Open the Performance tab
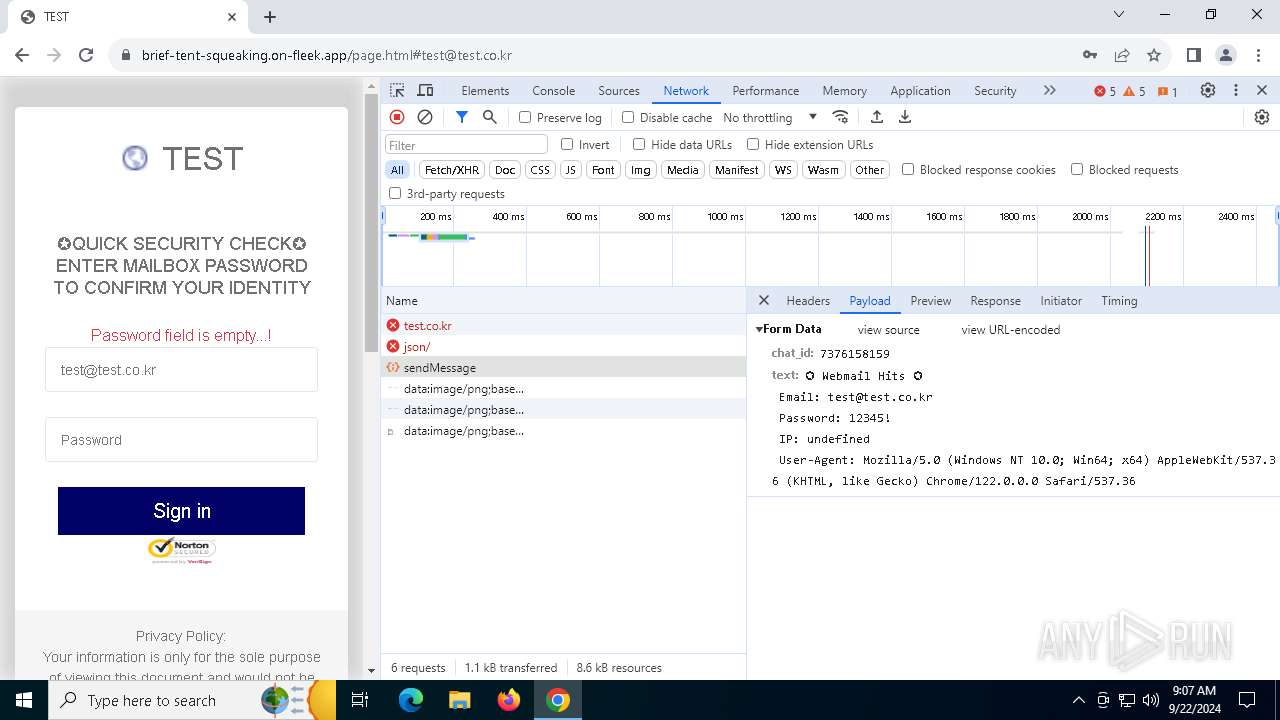The image size is (1280, 720). tap(765, 90)
